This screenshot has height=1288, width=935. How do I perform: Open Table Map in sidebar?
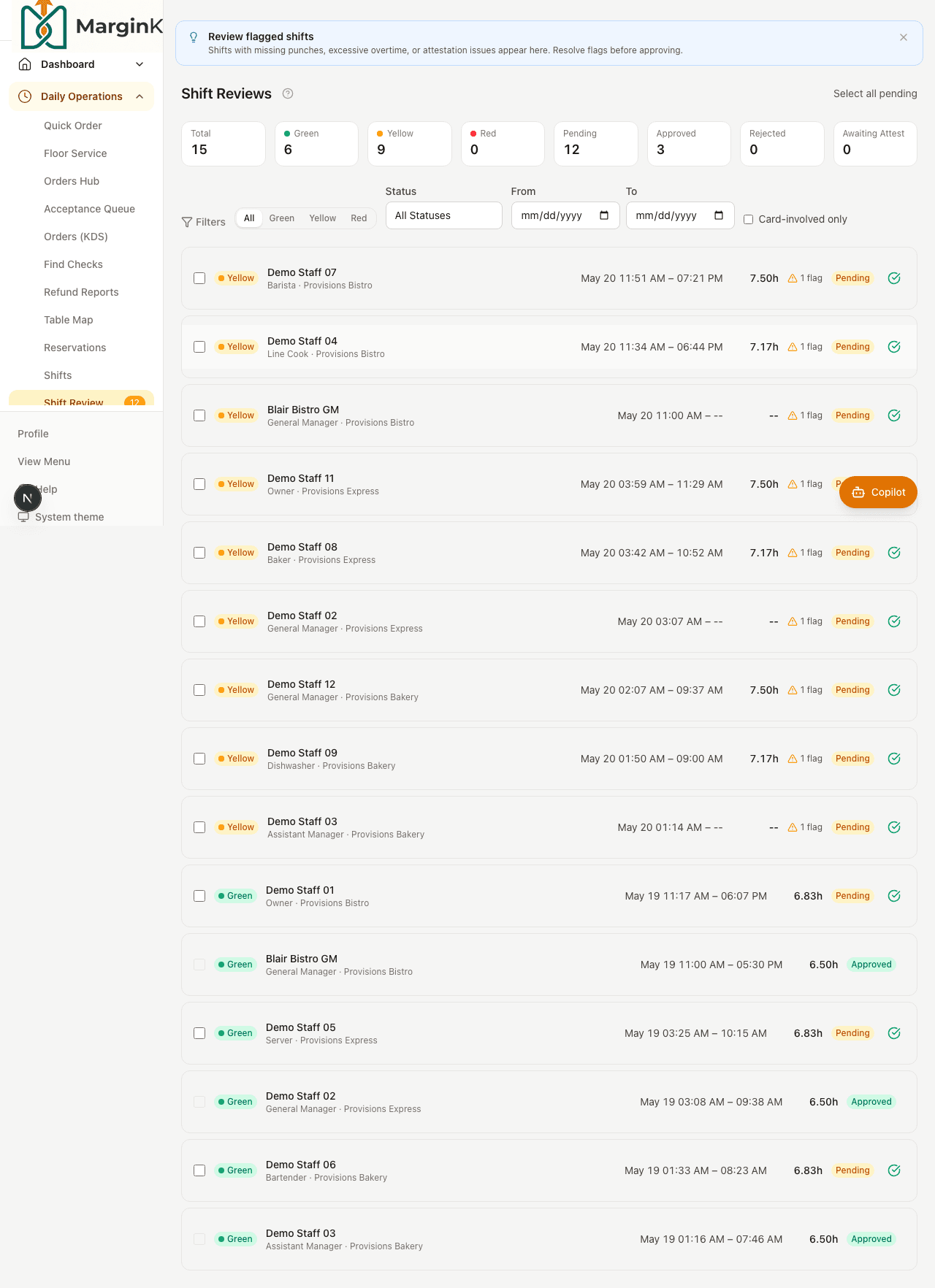point(69,320)
